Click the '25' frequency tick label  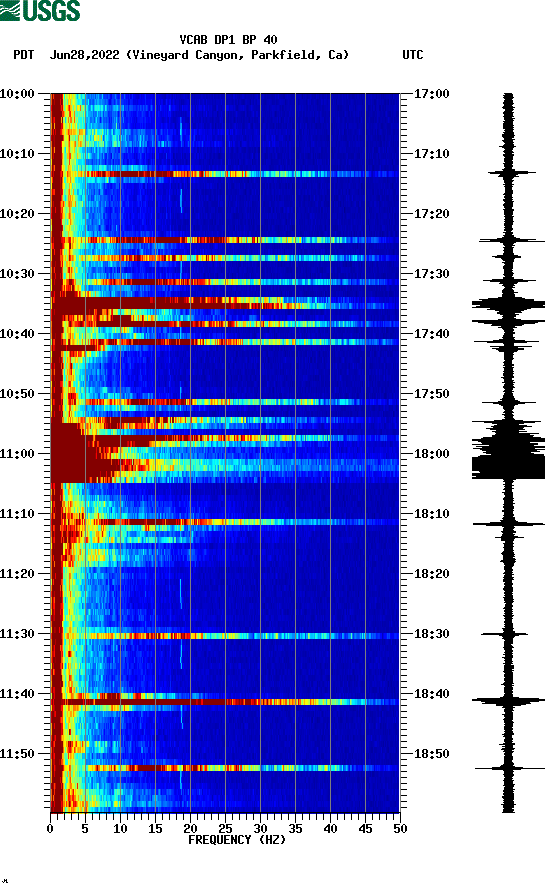click(x=225, y=829)
